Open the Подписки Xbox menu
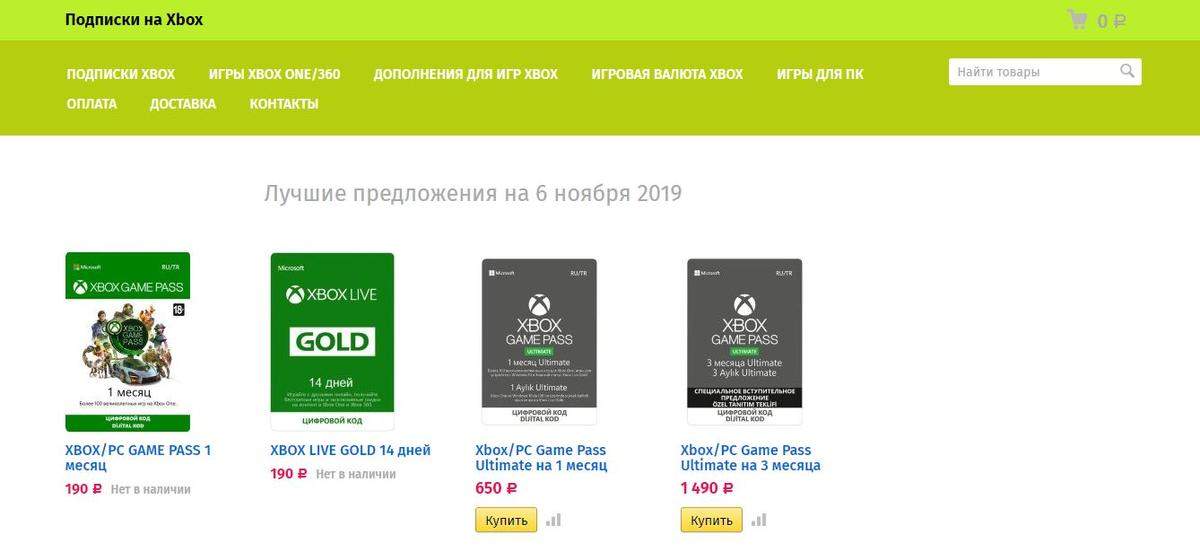This screenshot has width=1200, height=552. click(x=121, y=74)
